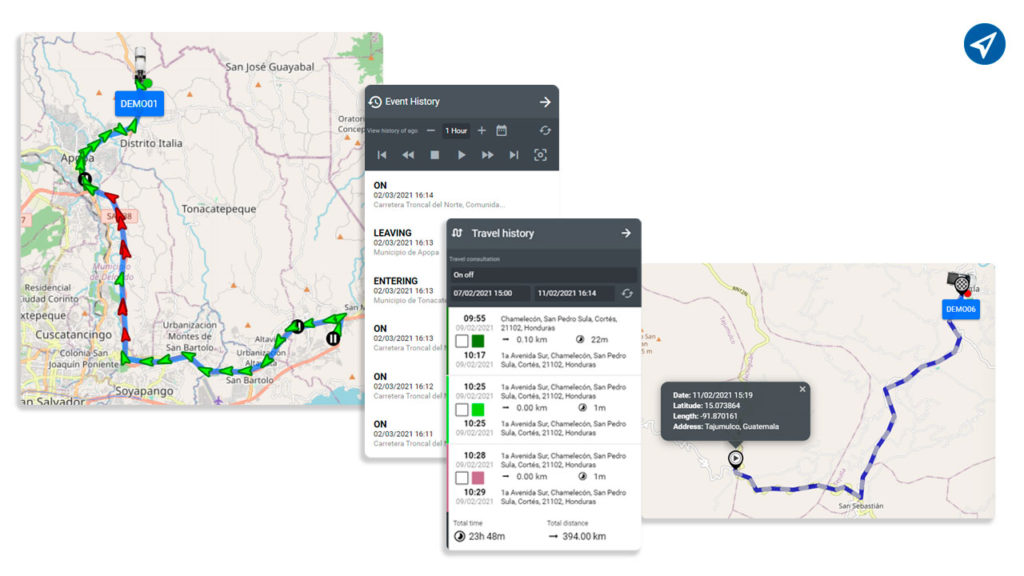This screenshot has width=1024, height=576.
Task: Click Soyapango label on left map
Action: 144,391
